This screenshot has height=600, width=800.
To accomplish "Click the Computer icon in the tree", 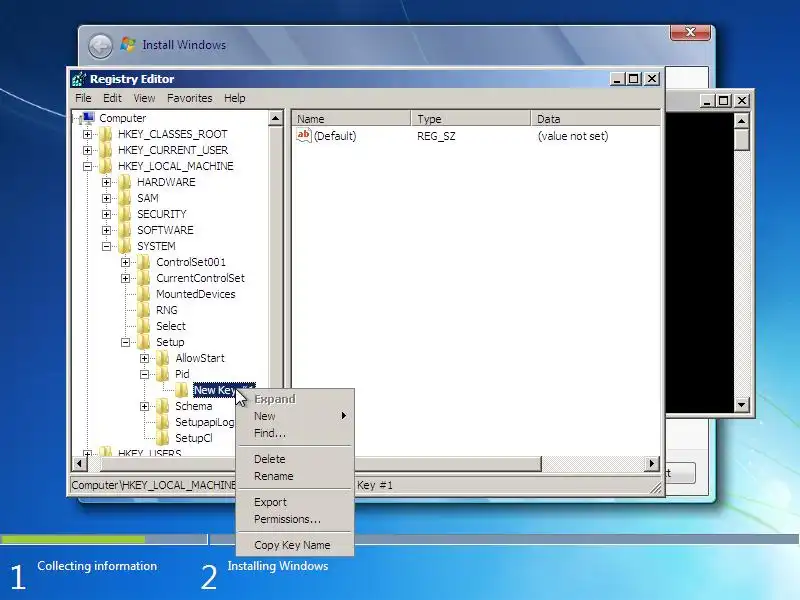I will click(88, 118).
